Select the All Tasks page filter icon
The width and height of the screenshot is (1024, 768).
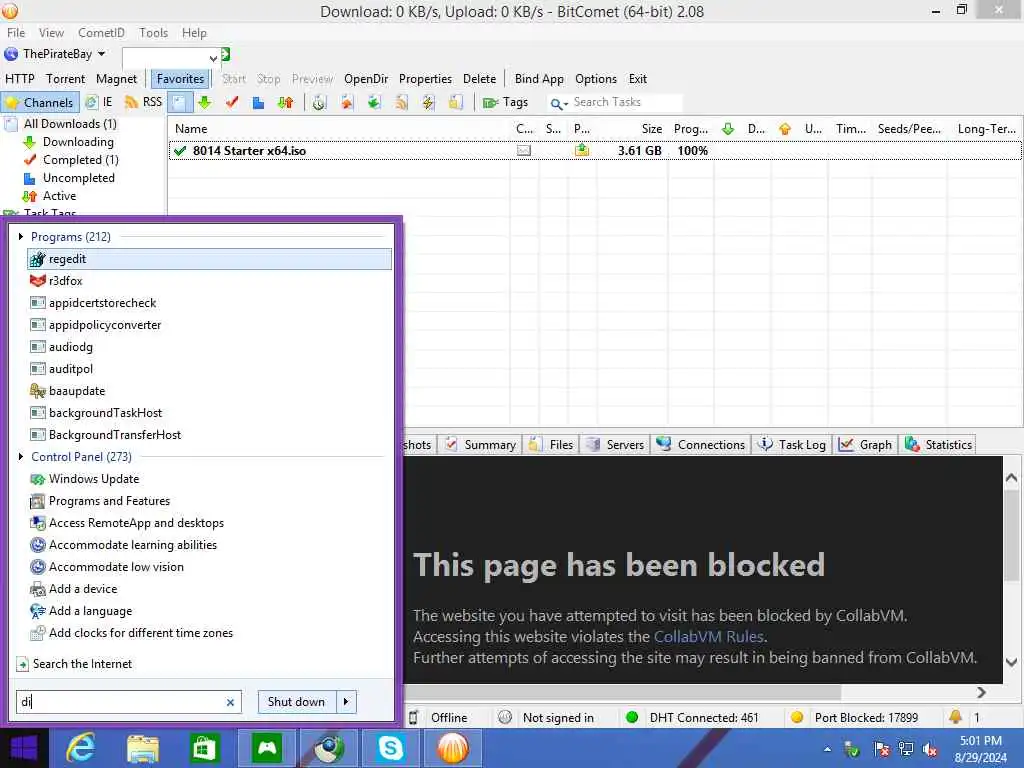click(x=180, y=103)
